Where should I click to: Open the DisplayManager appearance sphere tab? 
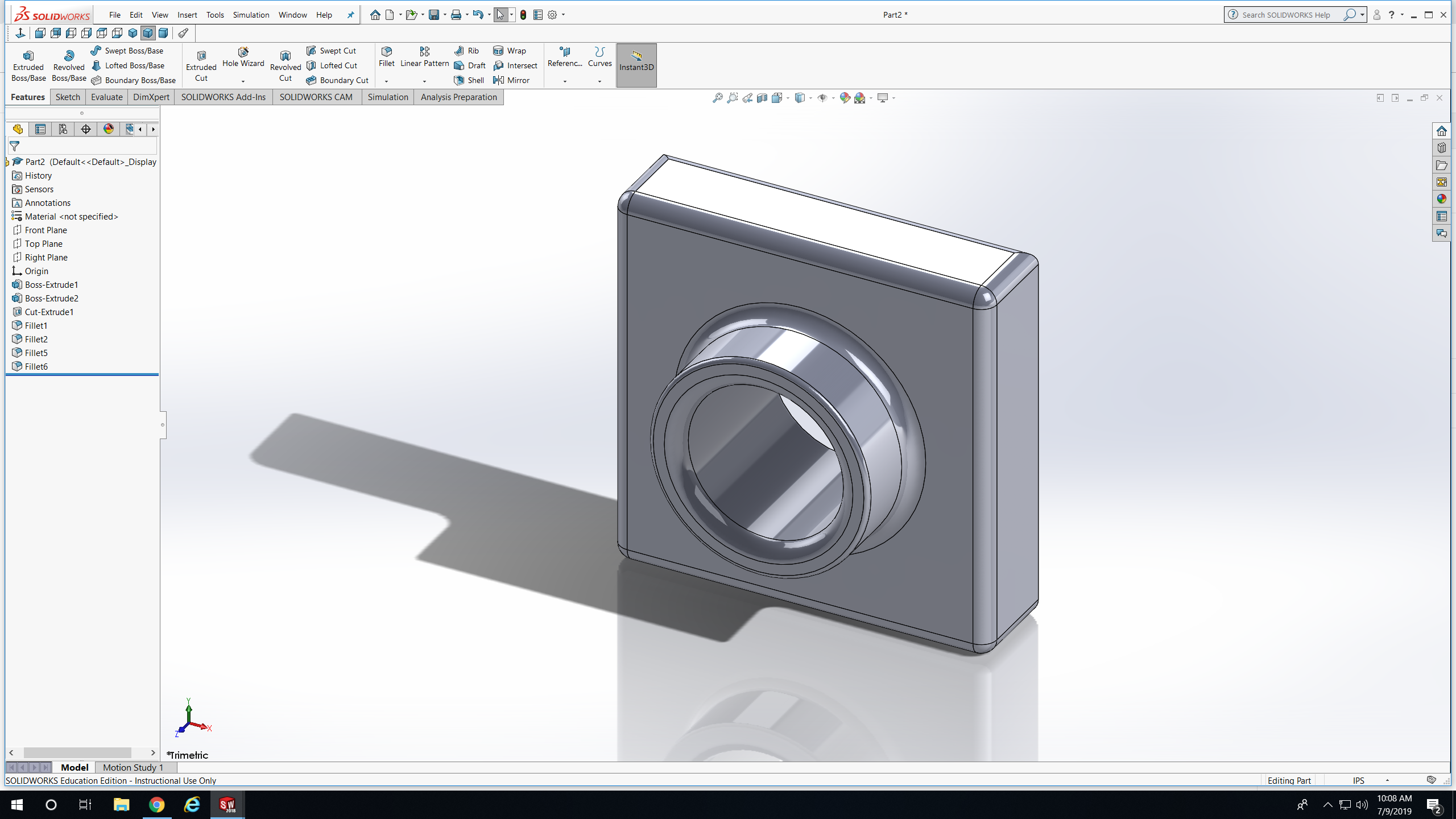109,129
